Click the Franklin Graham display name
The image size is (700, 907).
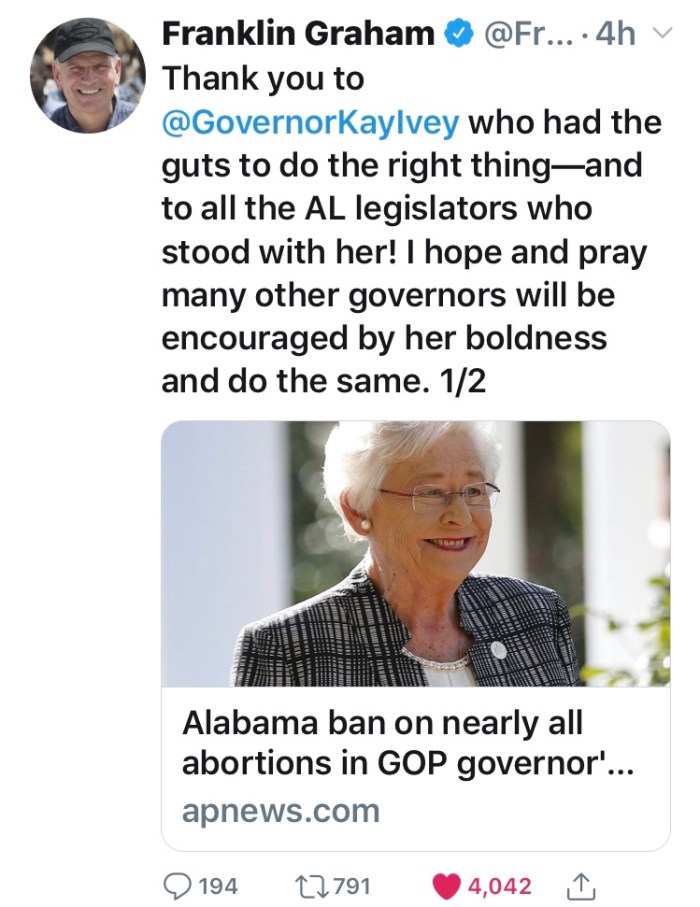click(x=297, y=34)
